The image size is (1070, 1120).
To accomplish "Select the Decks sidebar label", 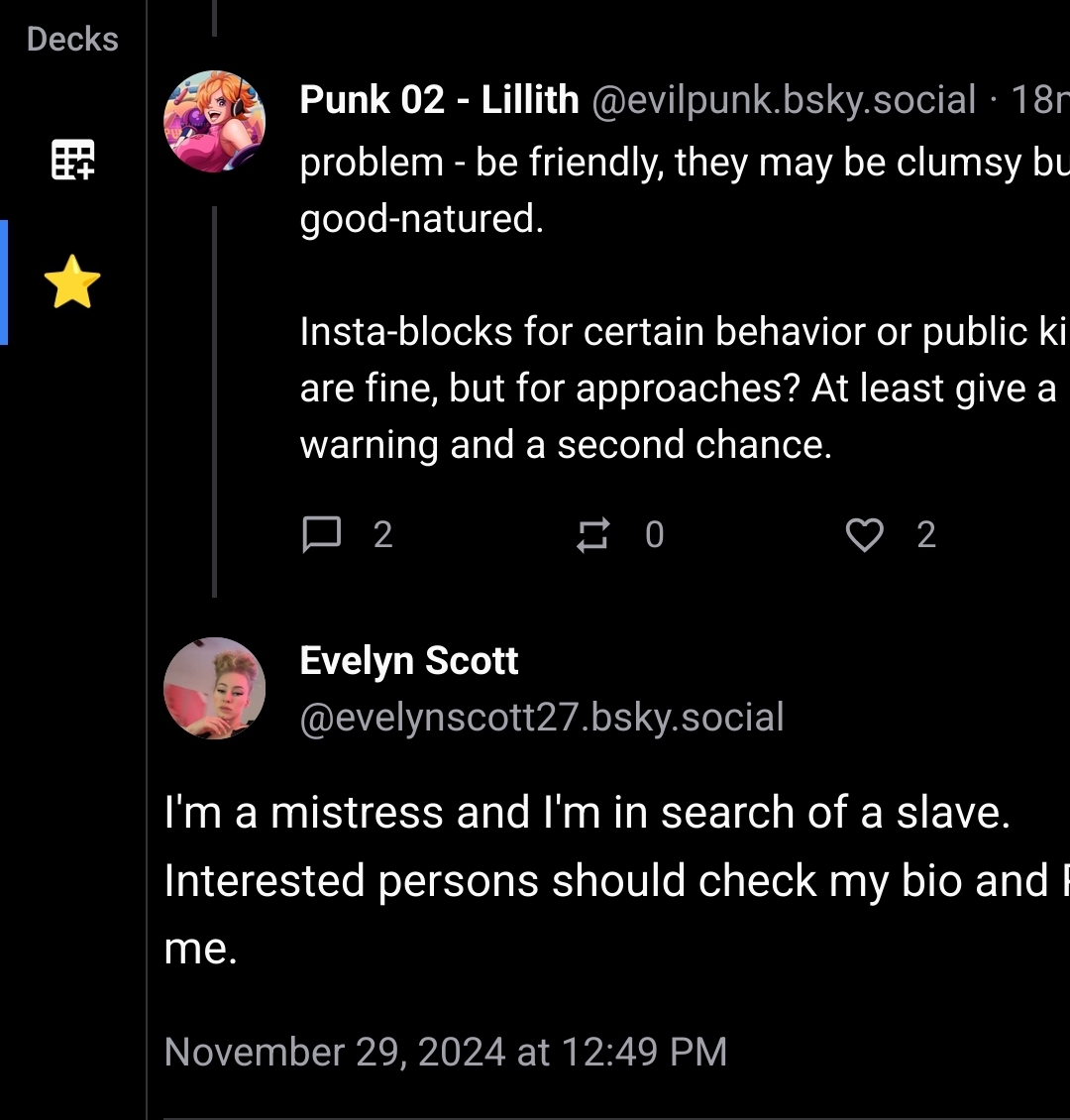I will tap(72, 40).
